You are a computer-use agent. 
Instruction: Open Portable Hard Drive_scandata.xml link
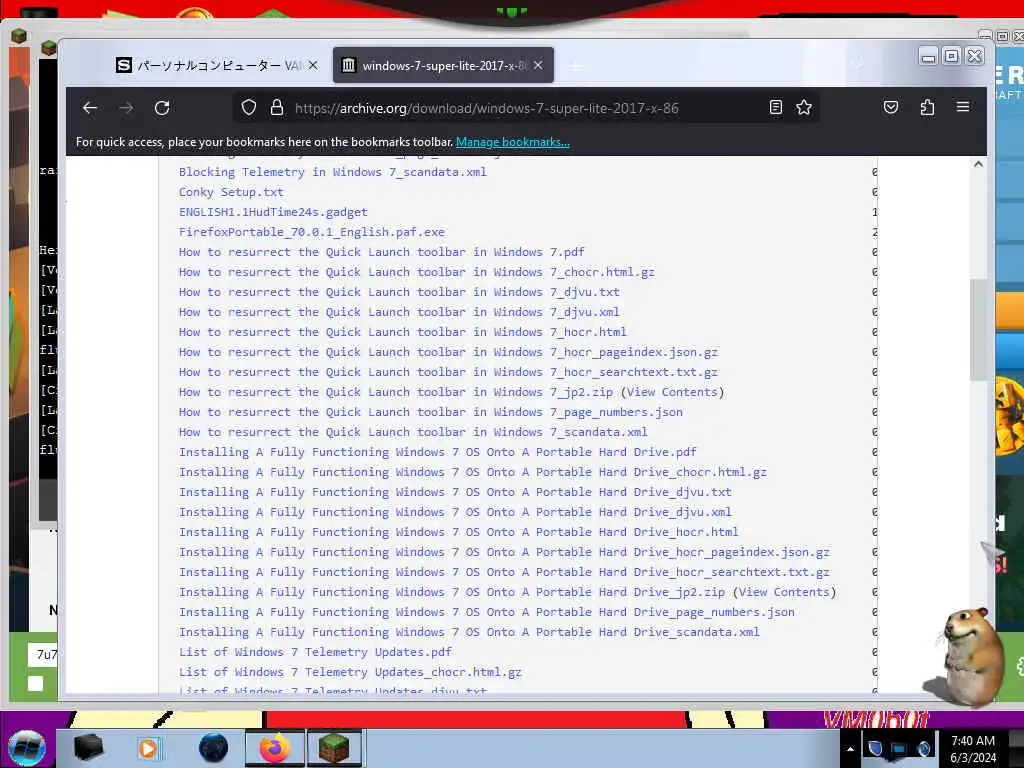469,632
